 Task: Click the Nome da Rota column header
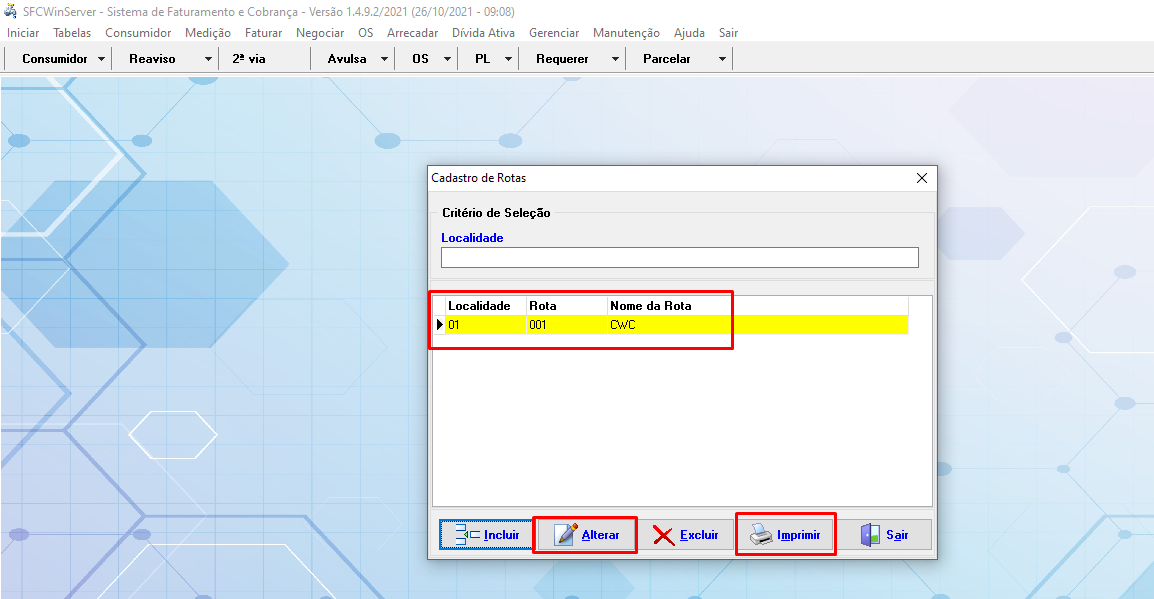coord(650,305)
